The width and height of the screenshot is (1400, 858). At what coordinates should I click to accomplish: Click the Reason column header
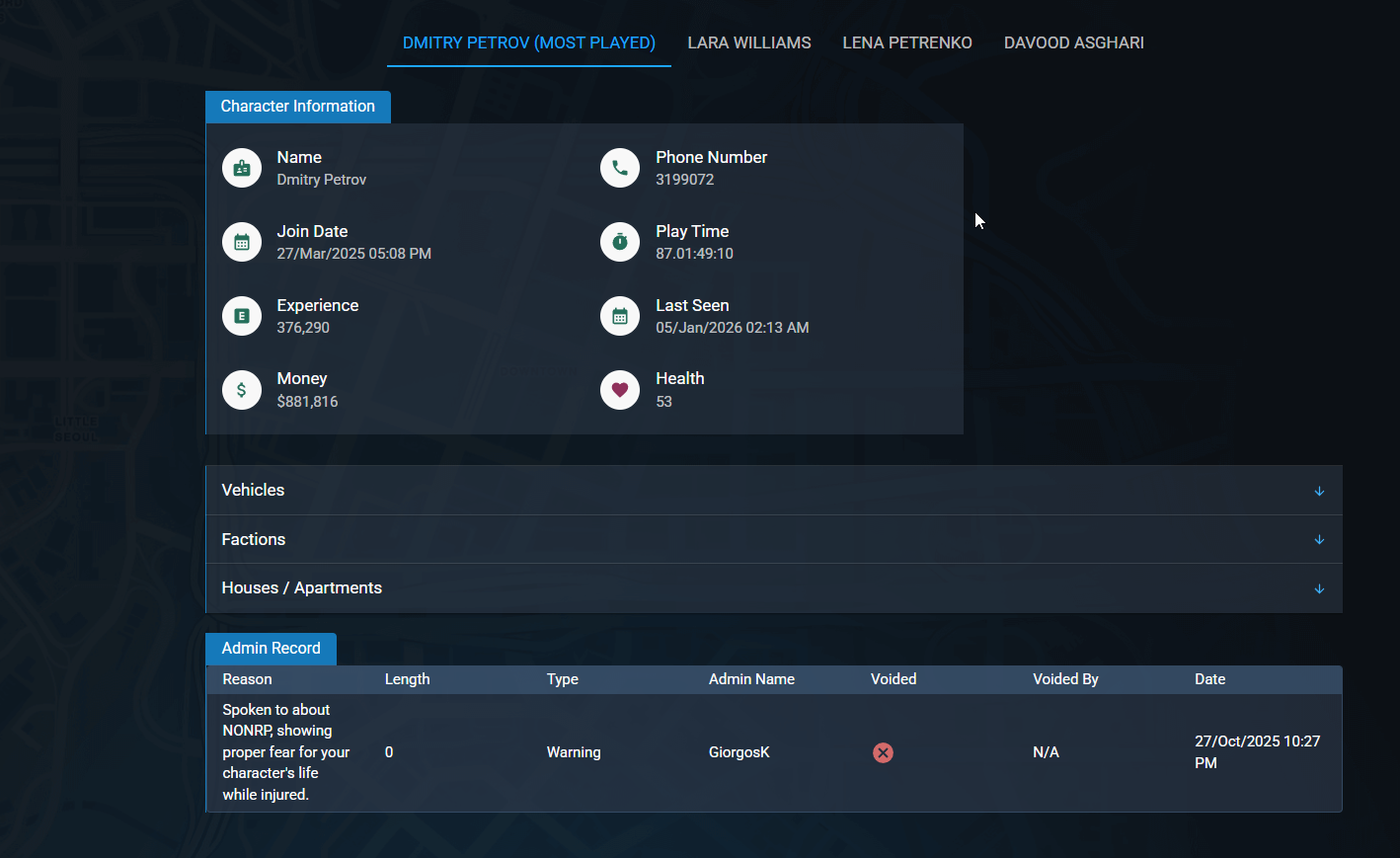pyautogui.click(x=247, y=679)
